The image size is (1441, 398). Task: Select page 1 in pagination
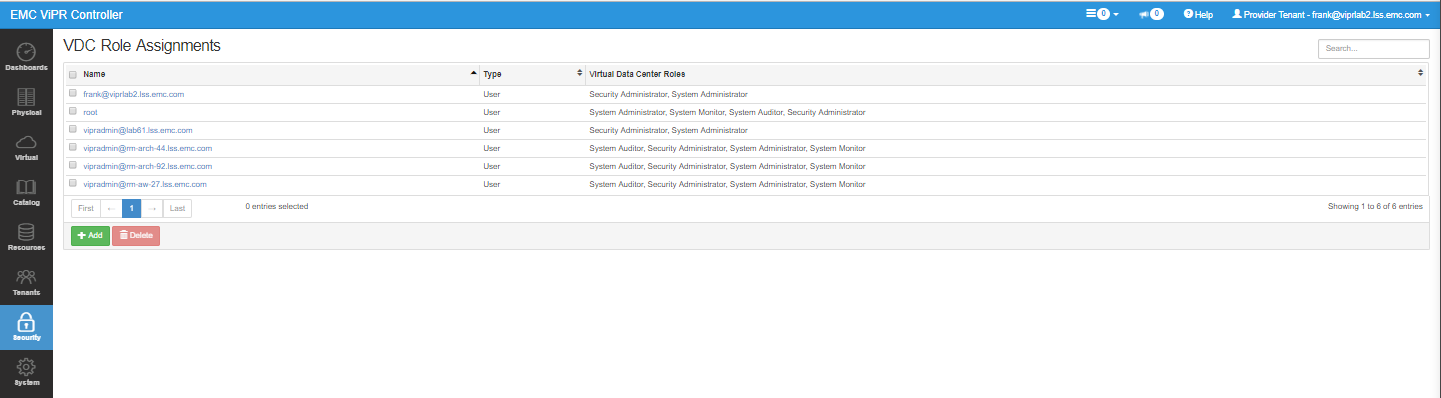[132, 208]
